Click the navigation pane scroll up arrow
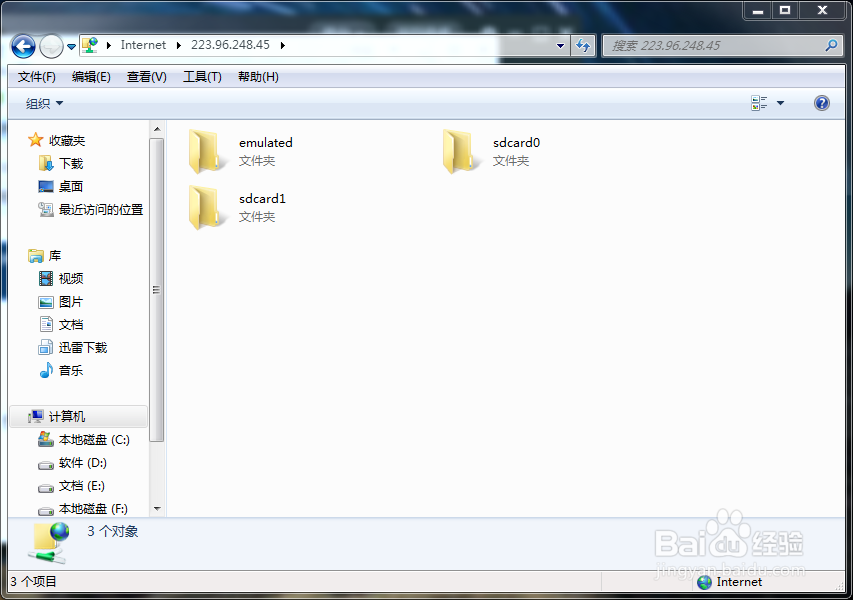 (157, 129)
